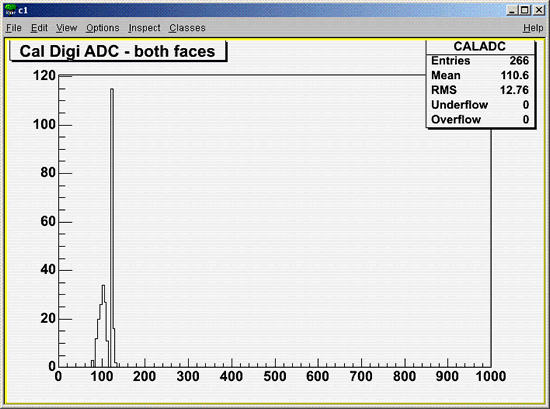Select the CALADC statistics box header
This screenshot has width=550, height=409.
tap(479, 46)
